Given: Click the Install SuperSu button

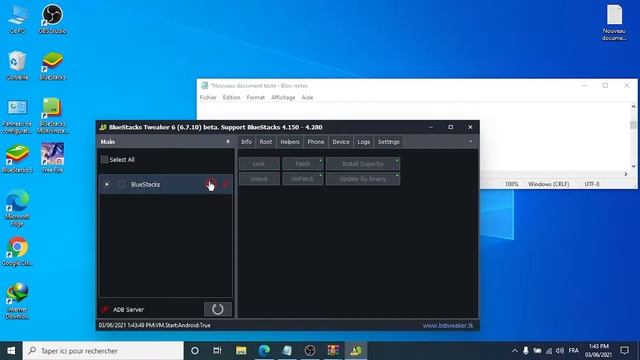Looking at the screenshot, I should (x=363, y=164).
